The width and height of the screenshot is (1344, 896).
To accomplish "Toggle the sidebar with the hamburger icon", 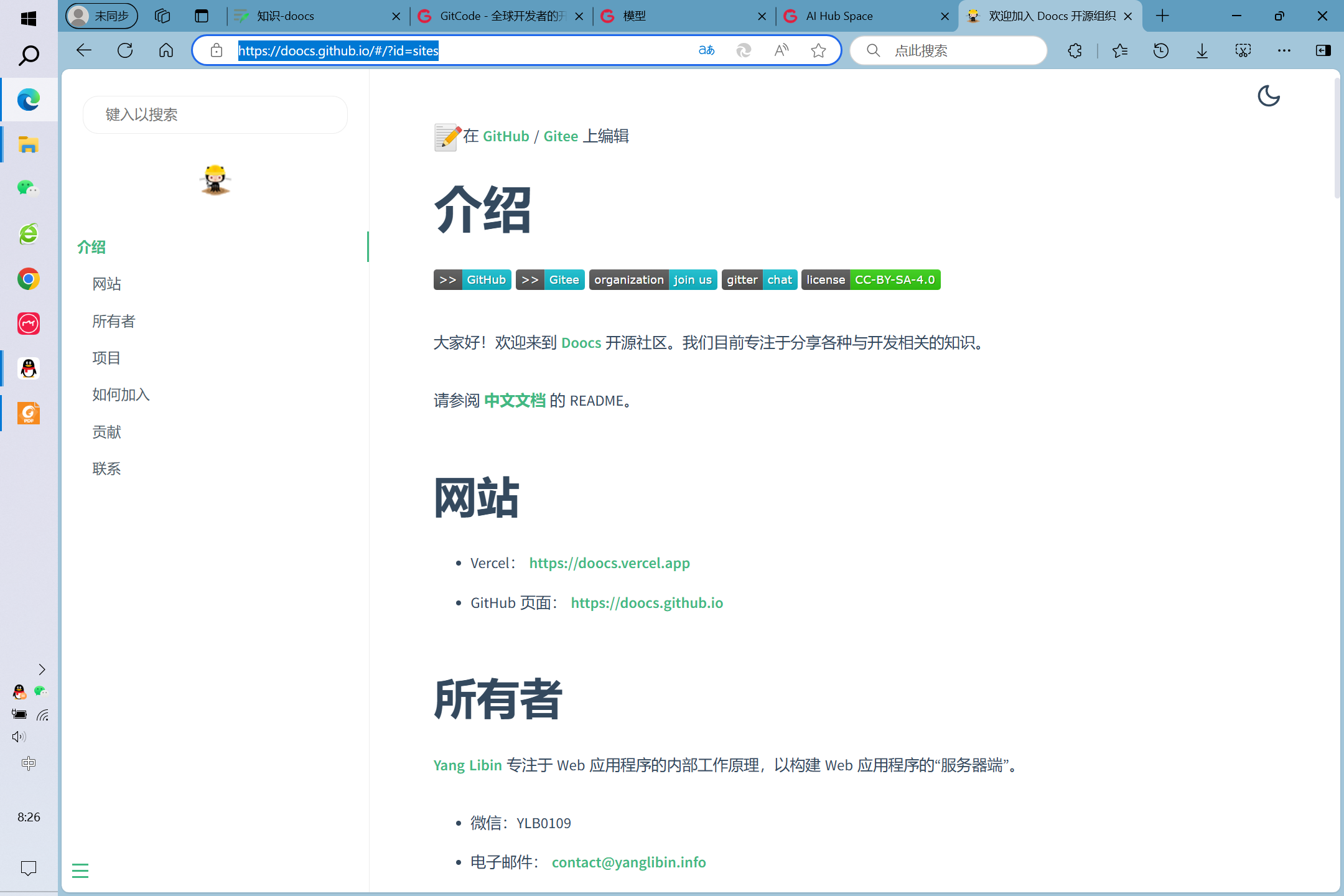I will pyautogui.click(x=80, y=870).
